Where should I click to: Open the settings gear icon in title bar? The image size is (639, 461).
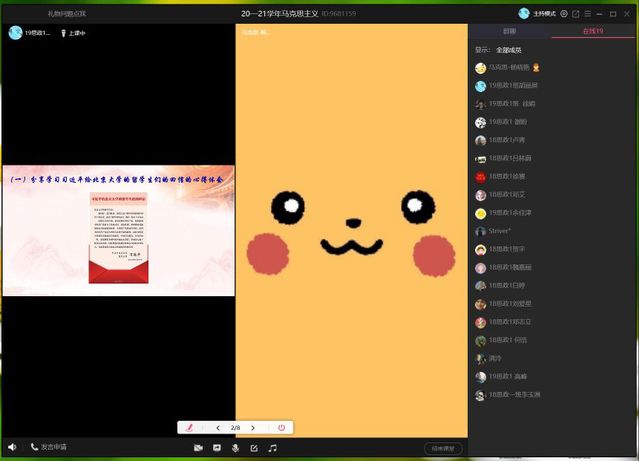(564, 14)
